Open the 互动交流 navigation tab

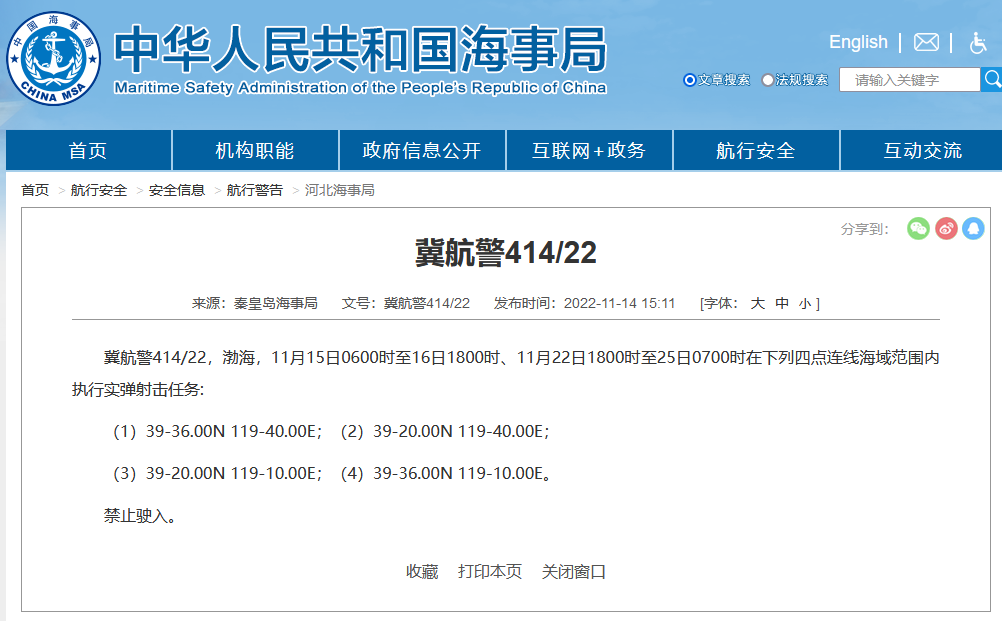922,150
